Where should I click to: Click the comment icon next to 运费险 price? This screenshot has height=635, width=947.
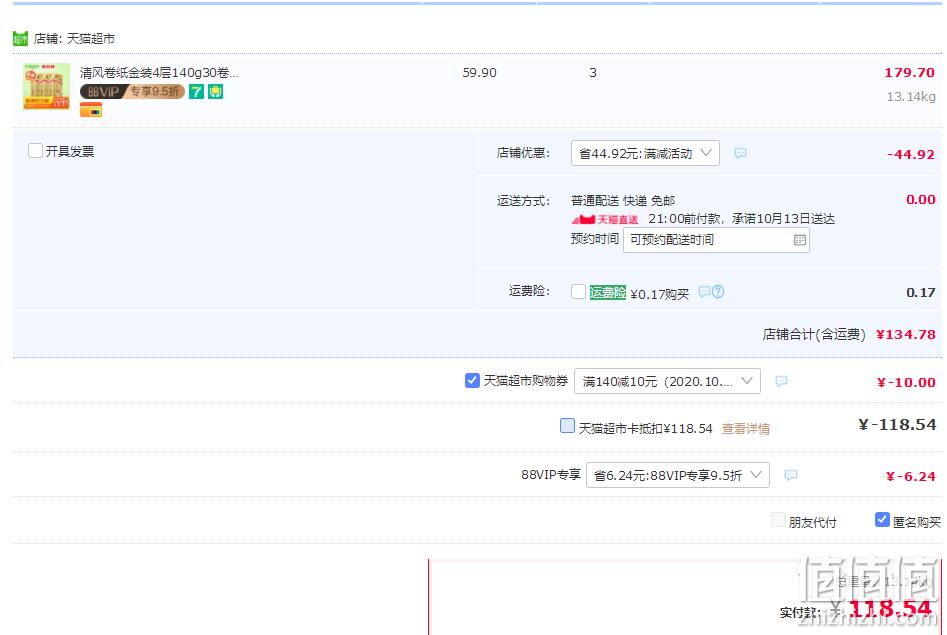(704, 292)
